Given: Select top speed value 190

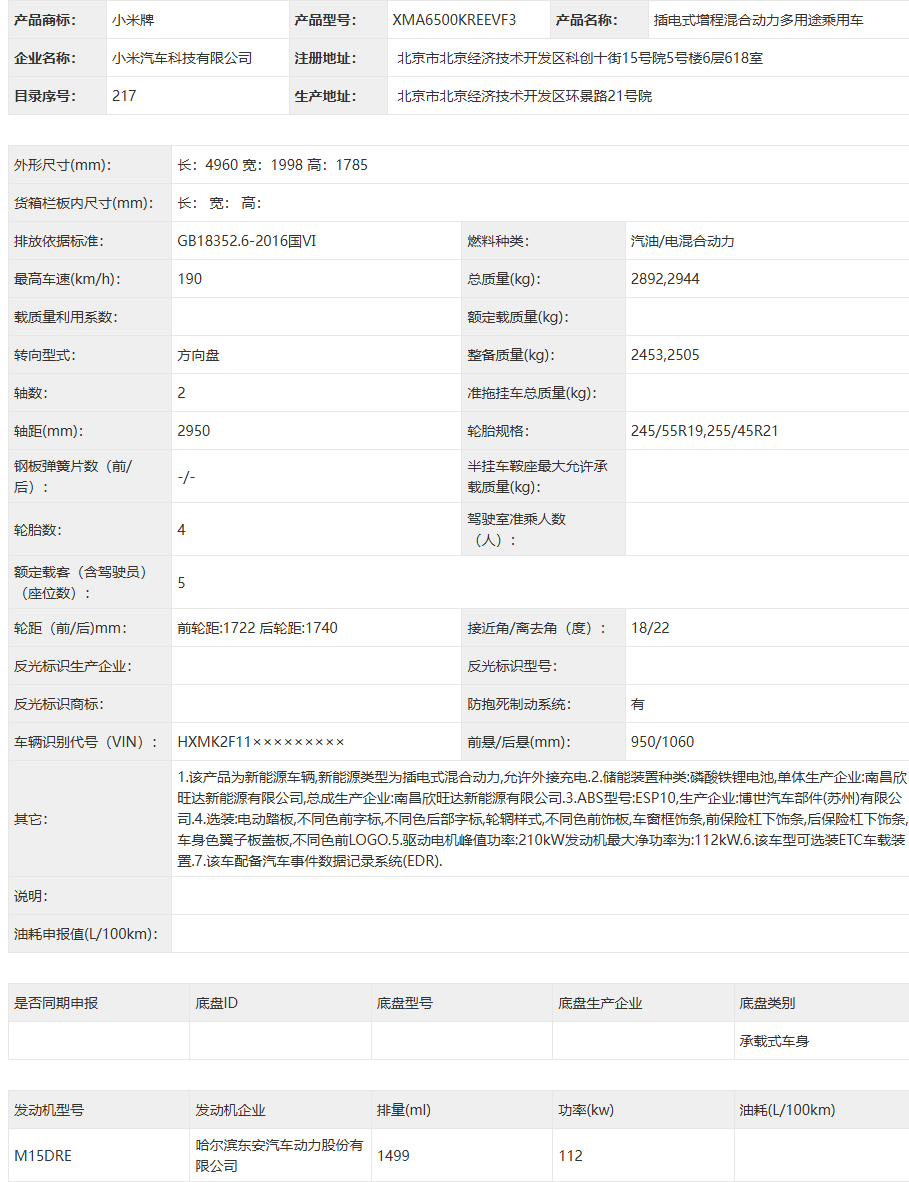Looking at the screenshot, I should point(189,279).
